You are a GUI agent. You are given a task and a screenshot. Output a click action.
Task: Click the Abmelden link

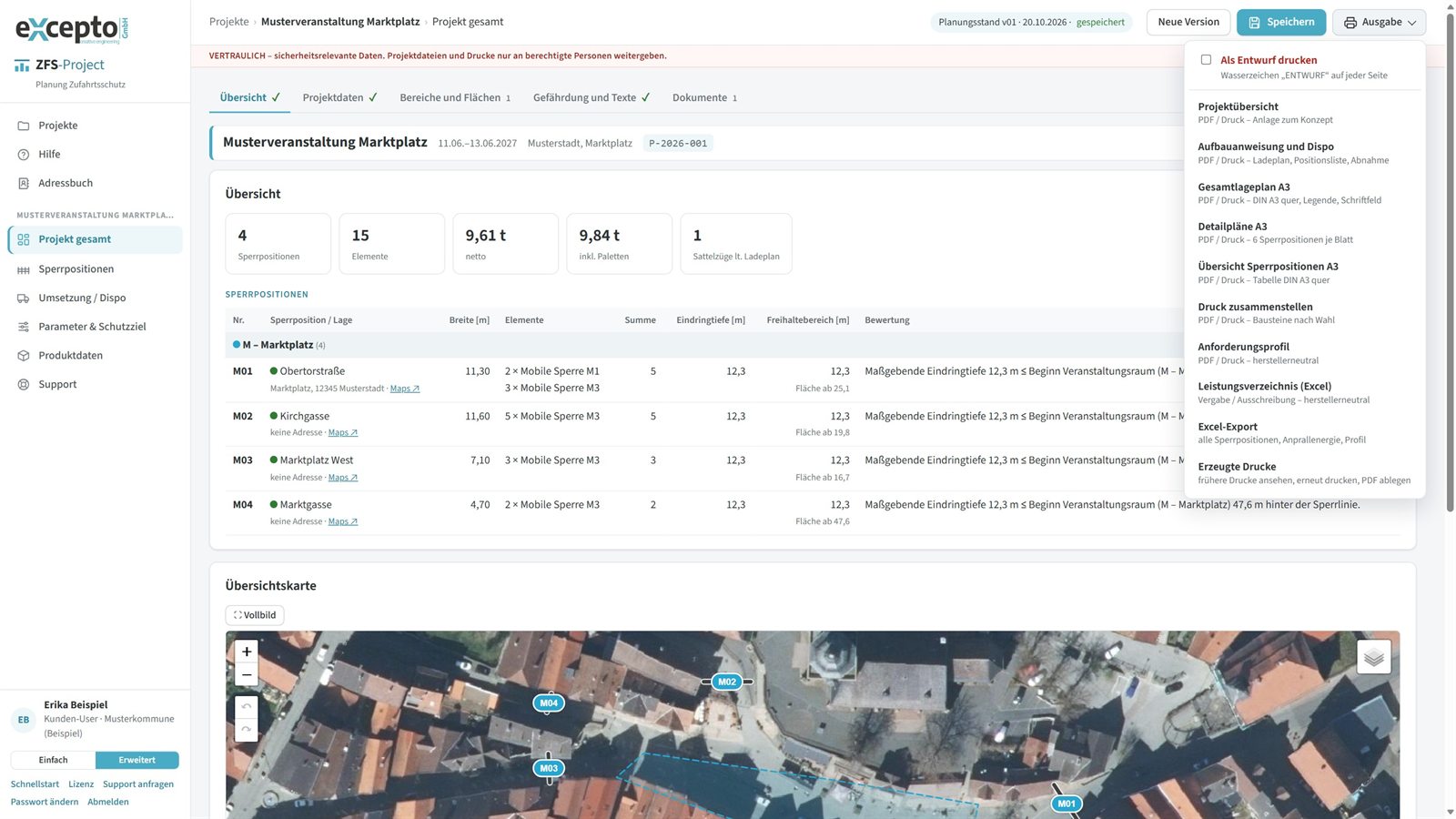pos(108,802)
